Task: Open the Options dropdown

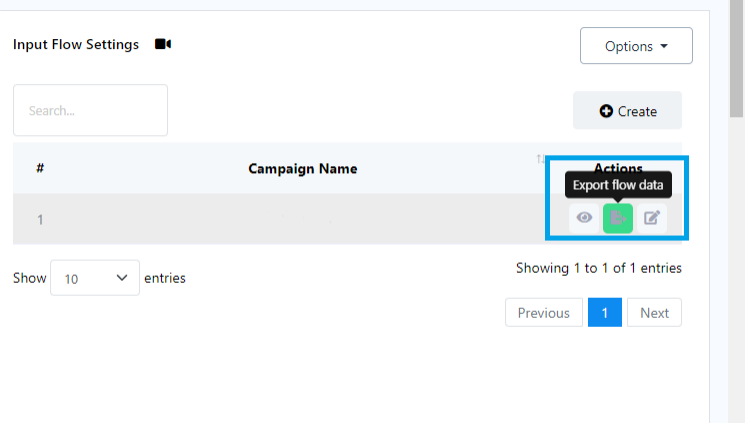Action: (x=636, y=46)
